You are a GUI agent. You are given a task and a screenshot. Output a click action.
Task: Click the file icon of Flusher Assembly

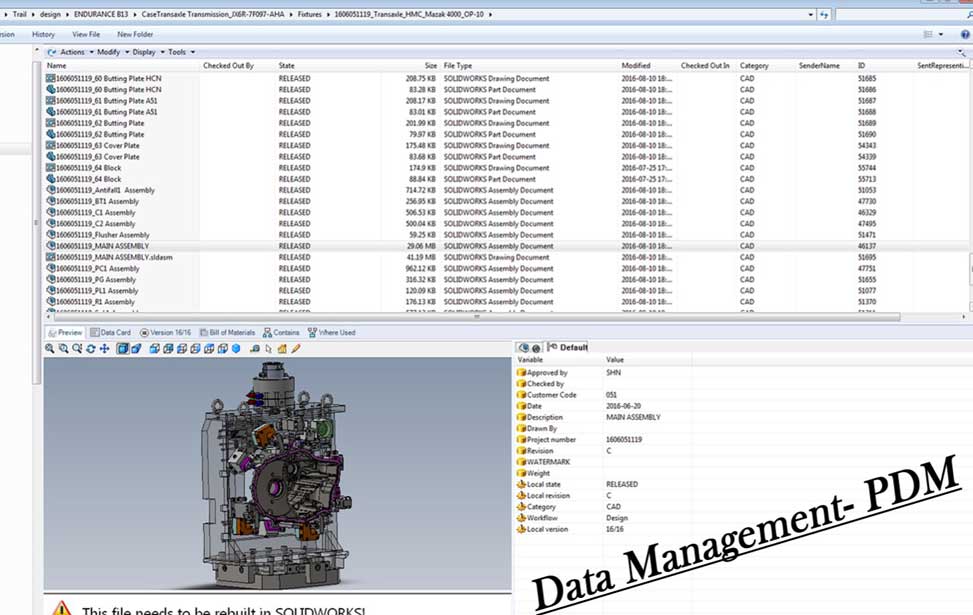point(51,235)
